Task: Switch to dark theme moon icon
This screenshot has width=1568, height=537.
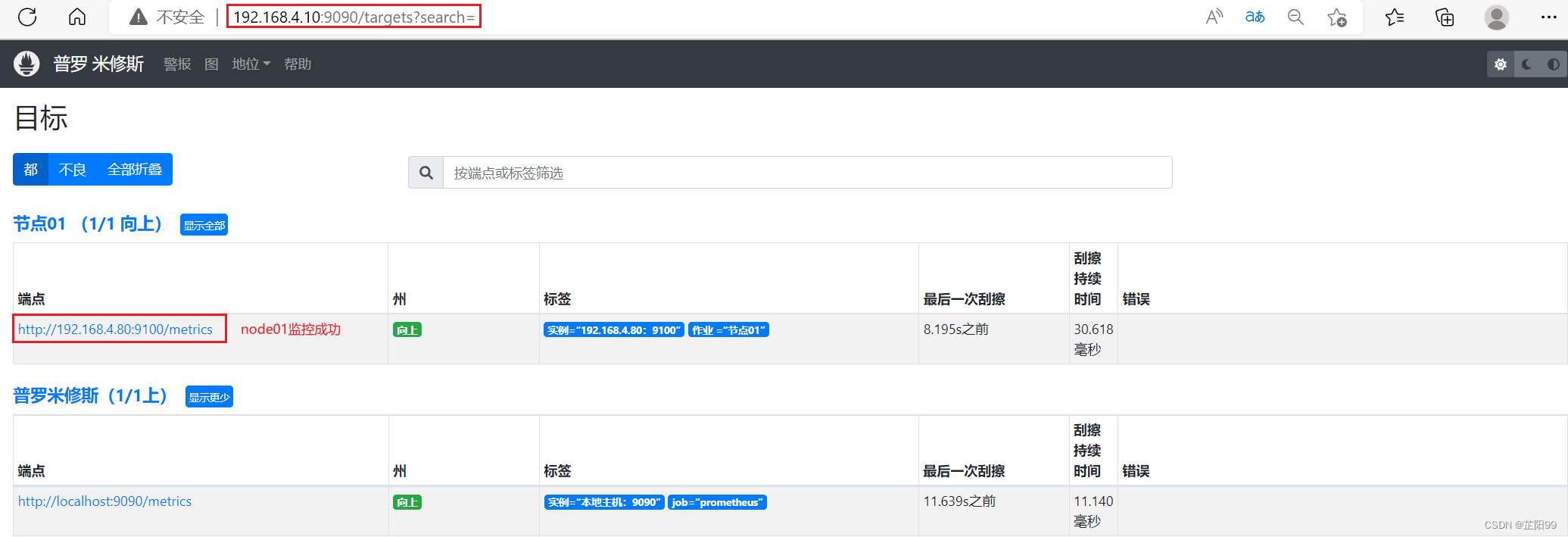Action: tap(1527, 64)
